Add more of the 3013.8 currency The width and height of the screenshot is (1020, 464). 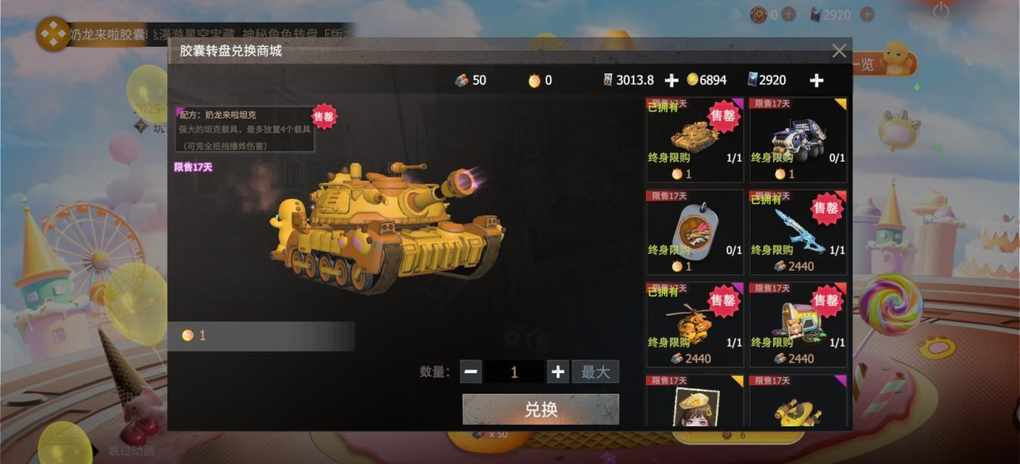pos(671,80)
